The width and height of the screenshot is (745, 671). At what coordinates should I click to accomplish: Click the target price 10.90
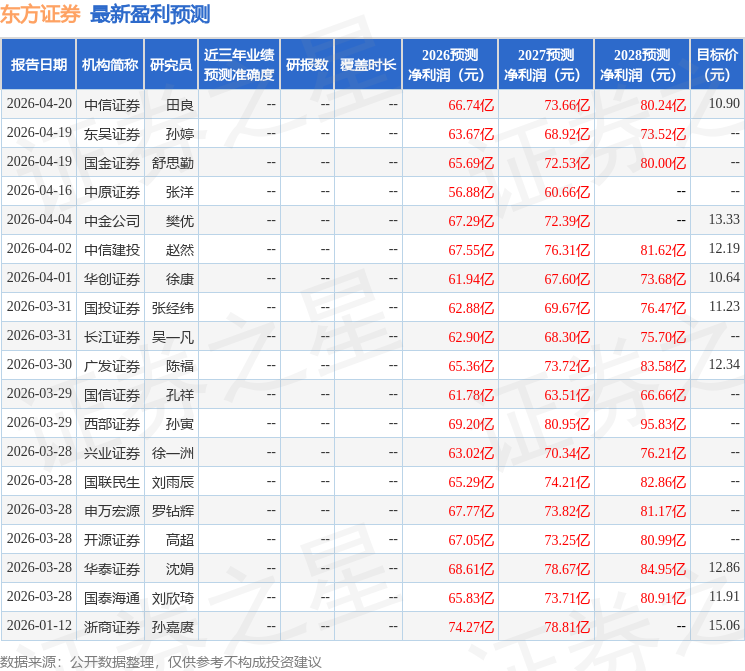pos(724,104)
